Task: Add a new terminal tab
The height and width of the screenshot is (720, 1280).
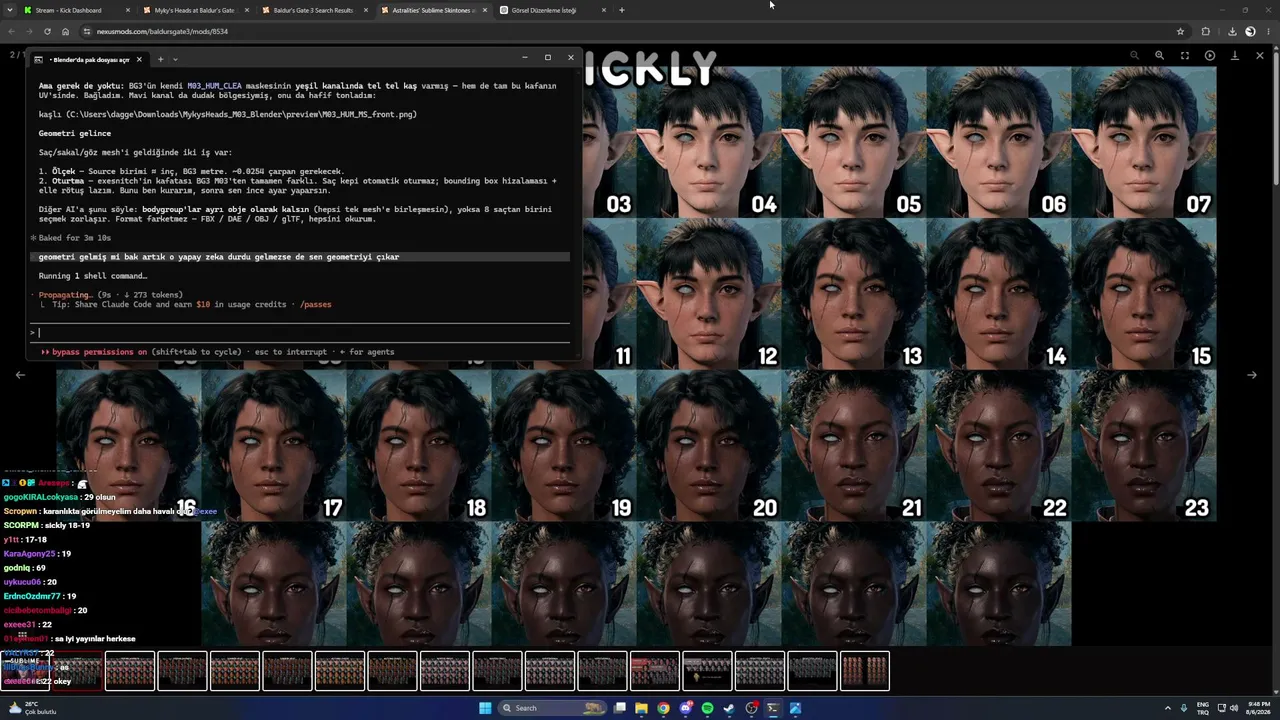Action: click(160, 59)
